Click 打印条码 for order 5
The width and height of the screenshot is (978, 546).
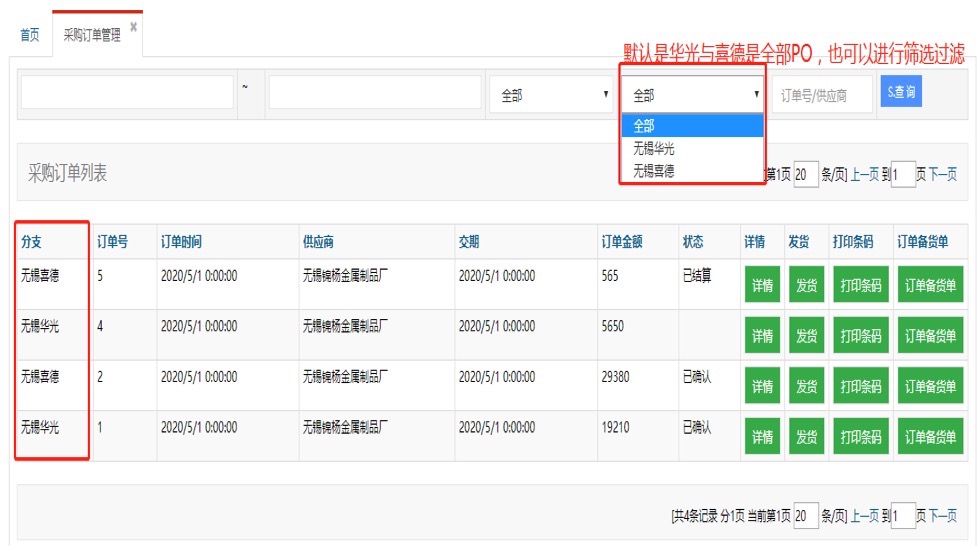(x=861, y=285)
